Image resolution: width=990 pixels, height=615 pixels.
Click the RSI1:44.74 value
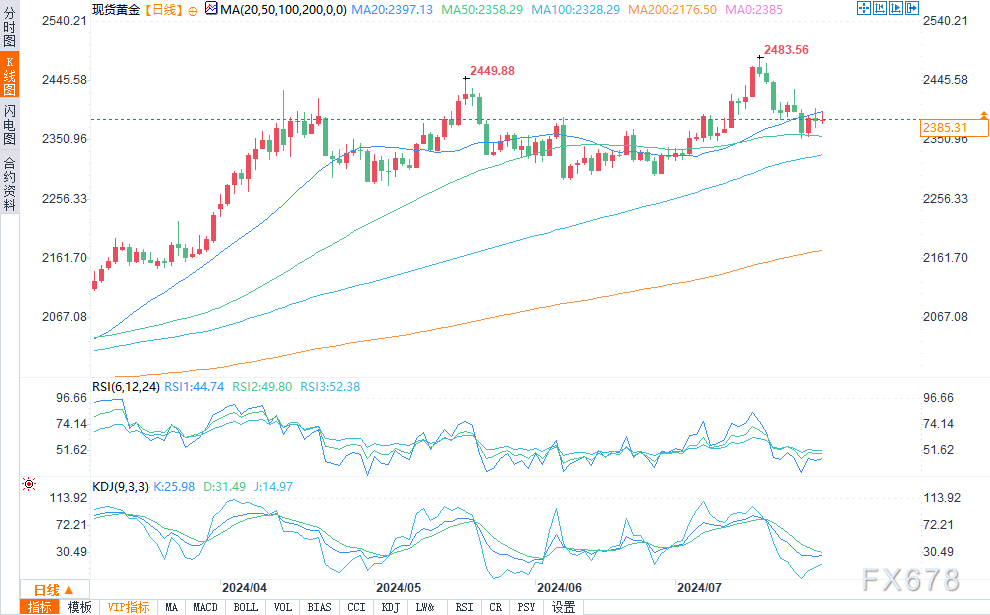(x=194, y=386)
